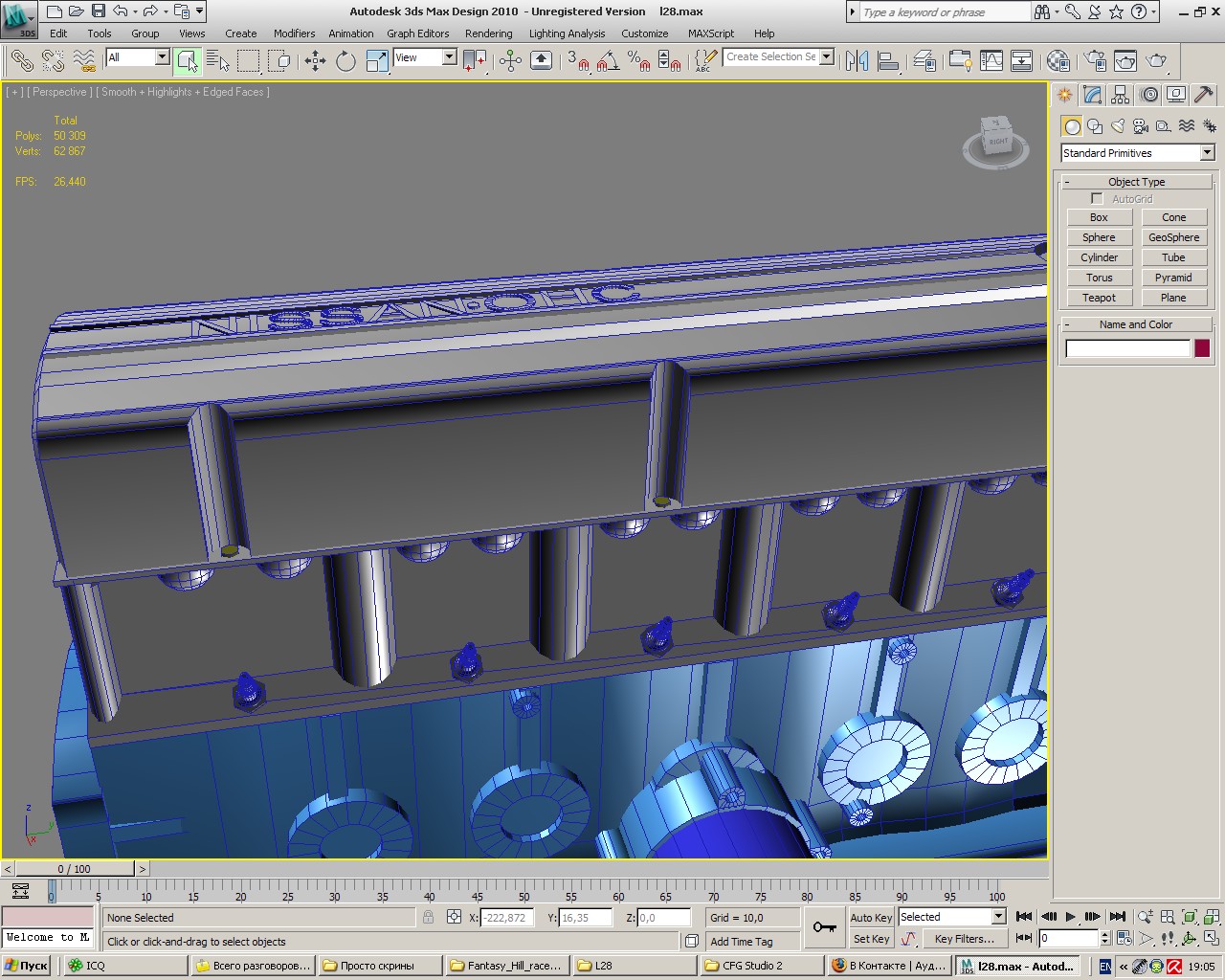Select the Rotate tool
This screenshot has width=1225, height=980.
pos(345,61)
